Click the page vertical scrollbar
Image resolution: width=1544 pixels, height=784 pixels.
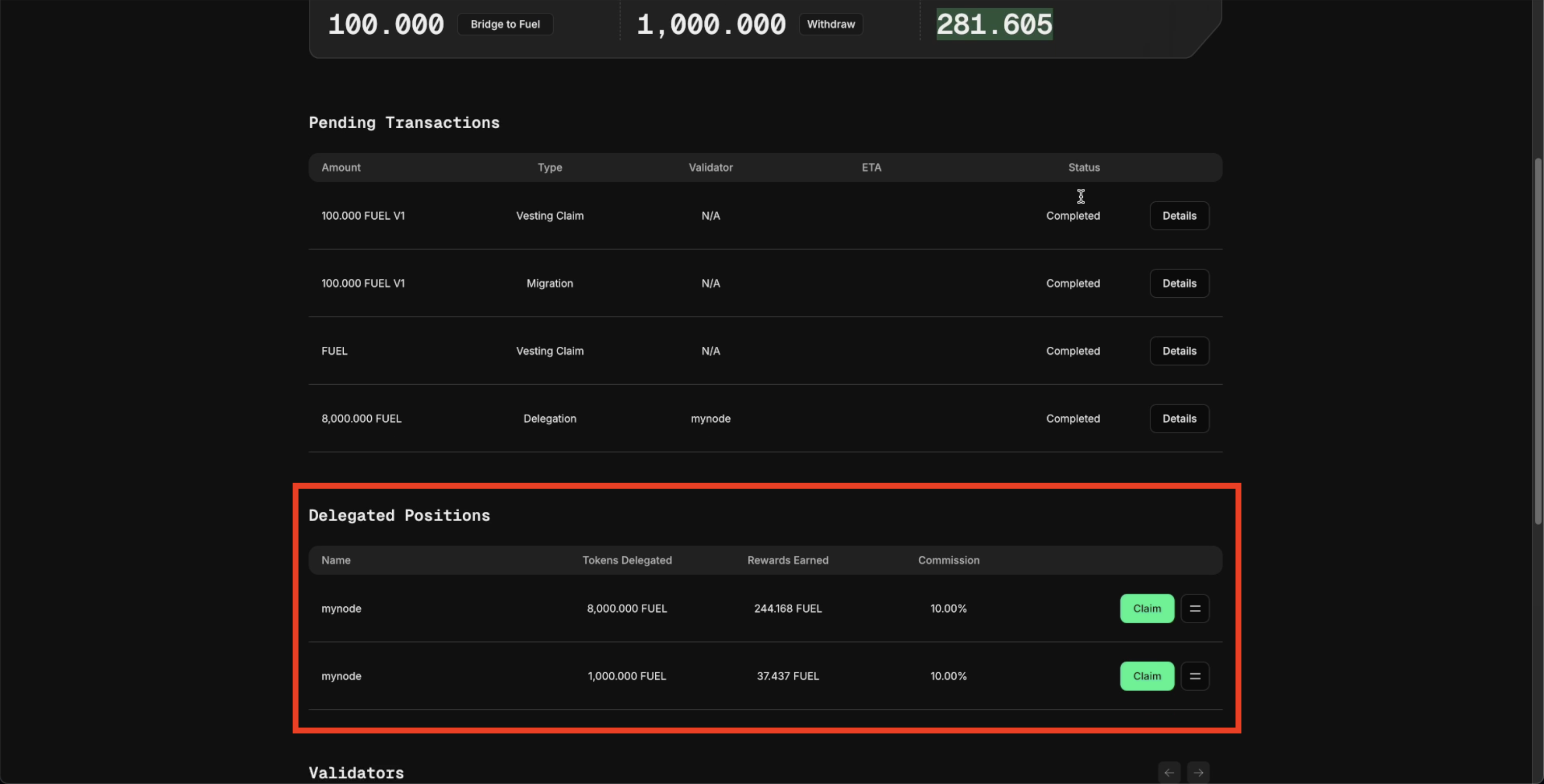(1537, 342)
